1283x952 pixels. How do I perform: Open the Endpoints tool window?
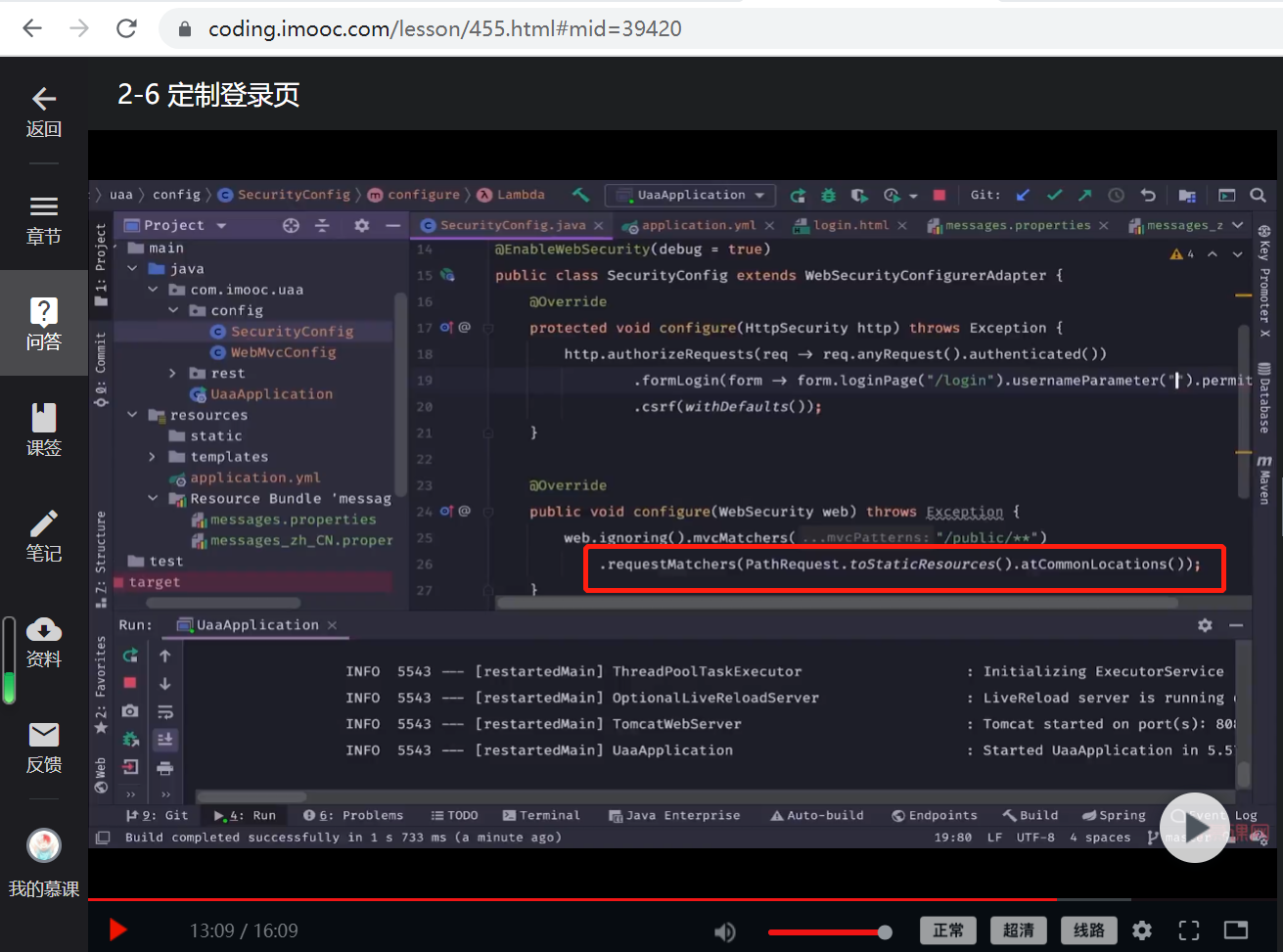[935, 815]
